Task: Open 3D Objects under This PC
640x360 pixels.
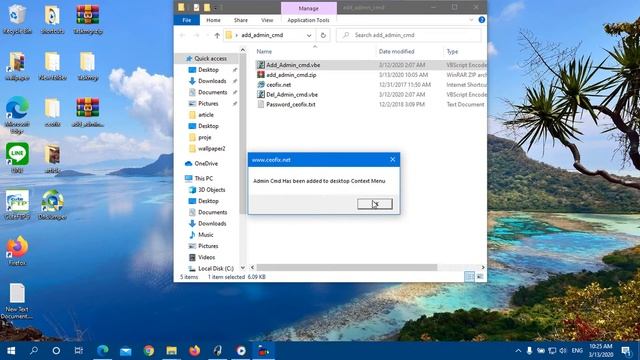Action: click(211, 190)
